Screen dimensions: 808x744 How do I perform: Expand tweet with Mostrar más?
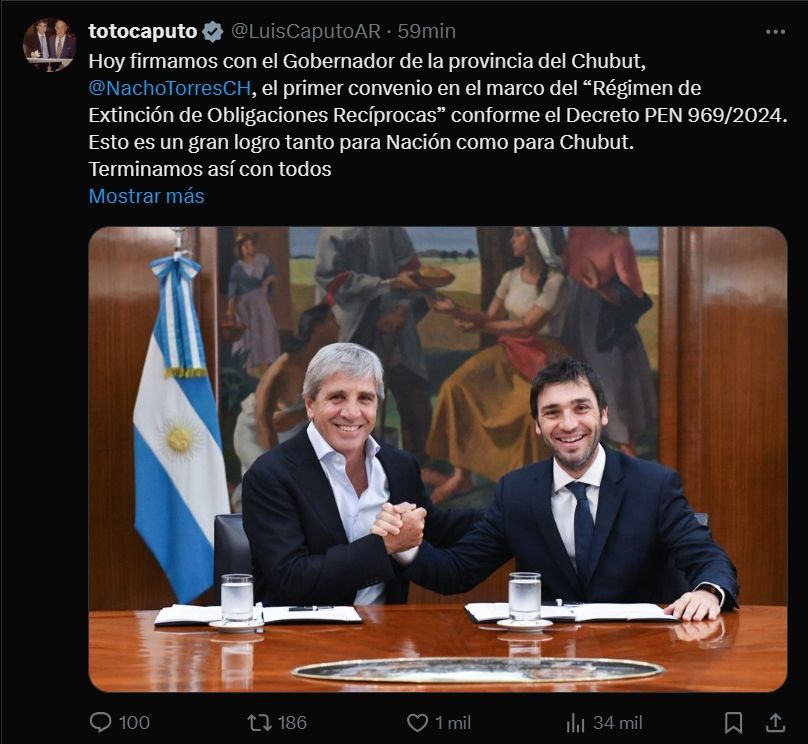coord(146,196)
